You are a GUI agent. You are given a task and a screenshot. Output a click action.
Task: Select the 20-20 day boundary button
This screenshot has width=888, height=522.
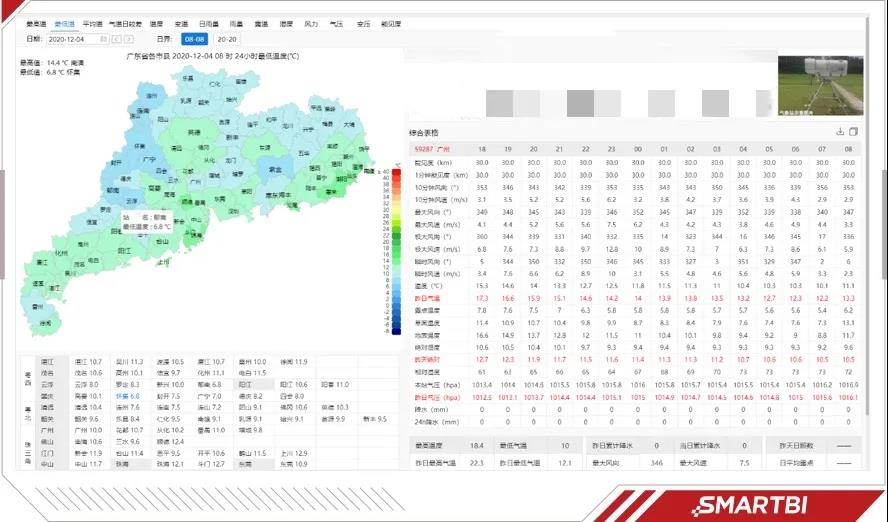click(x=227, y=39)
